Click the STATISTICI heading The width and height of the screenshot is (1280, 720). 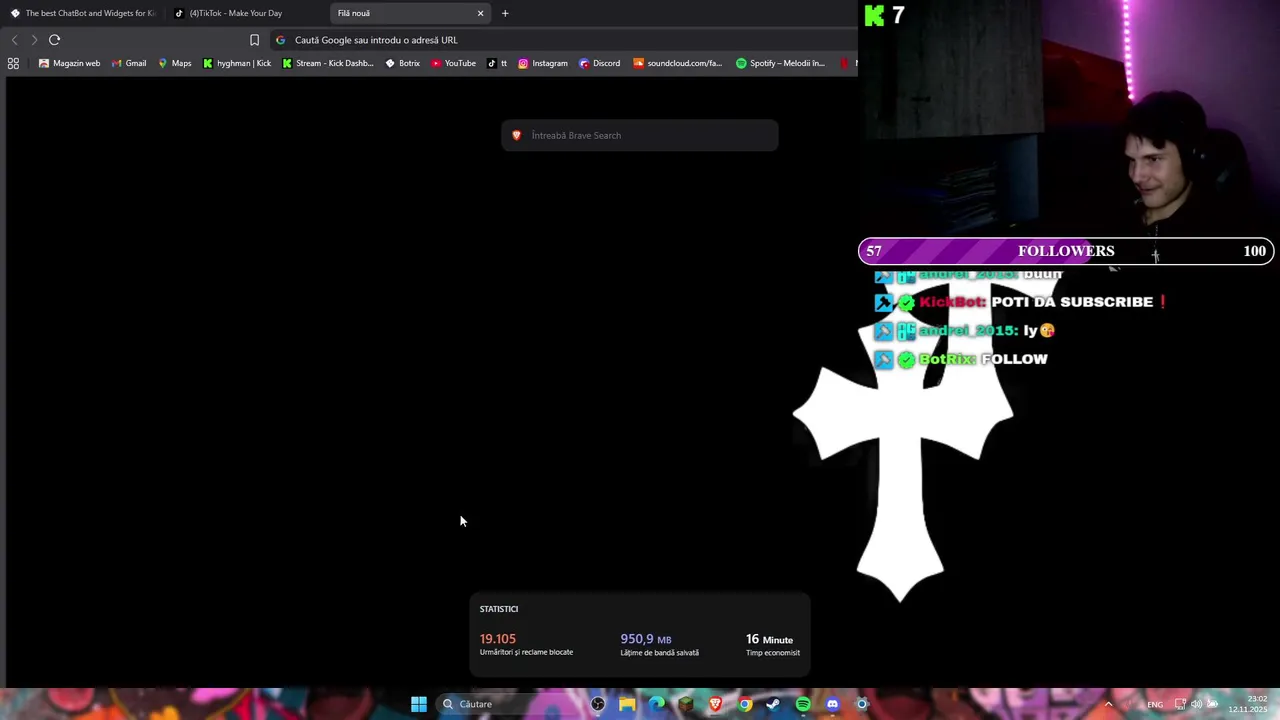(x=498, y=609)
